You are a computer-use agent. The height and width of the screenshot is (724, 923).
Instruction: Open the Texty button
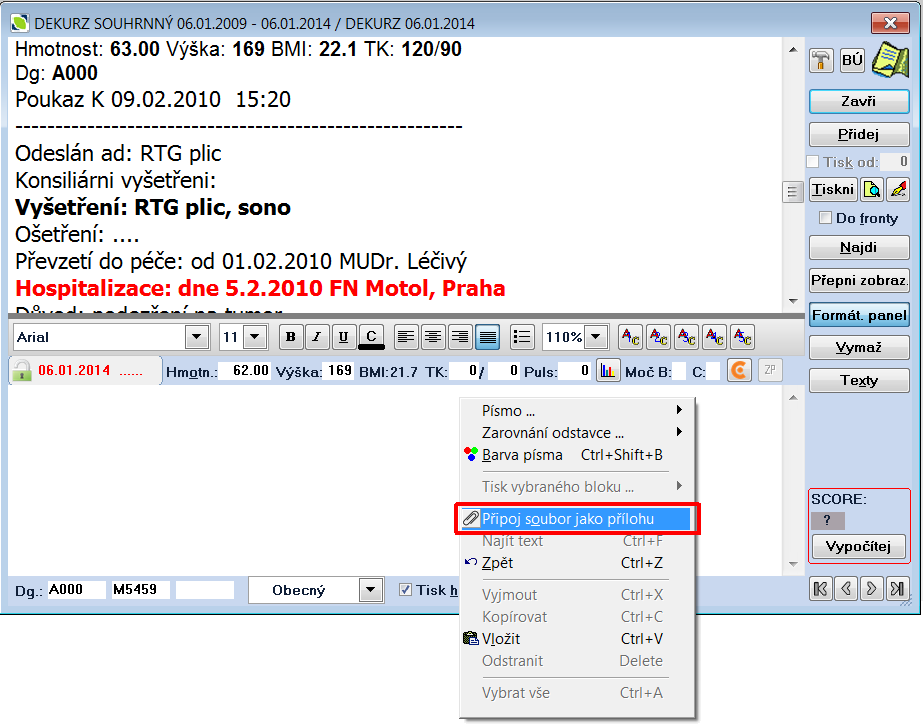click(859, 380)
